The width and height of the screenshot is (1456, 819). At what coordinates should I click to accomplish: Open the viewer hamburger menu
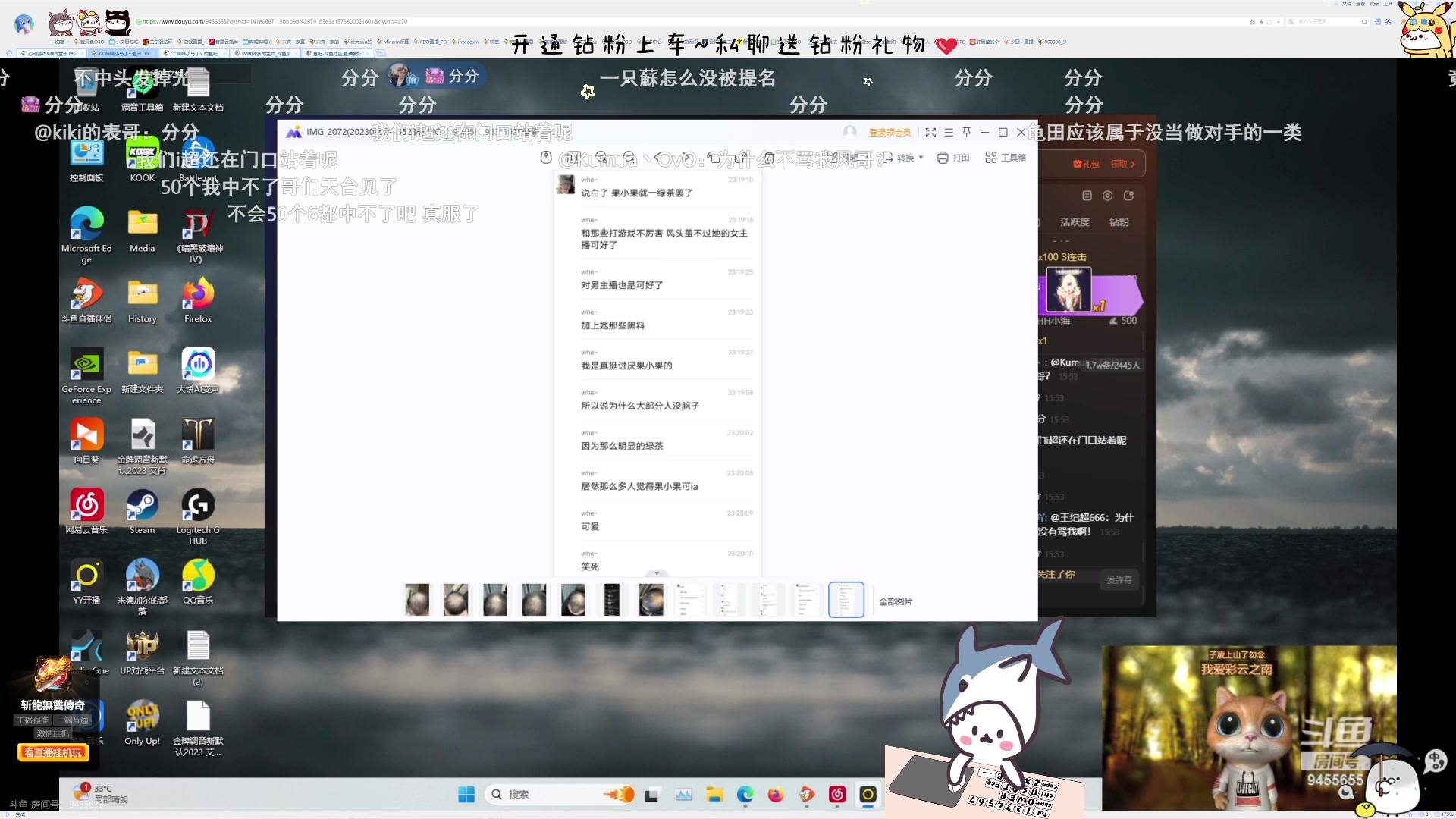pyautogui.click(x=949, y=132)
